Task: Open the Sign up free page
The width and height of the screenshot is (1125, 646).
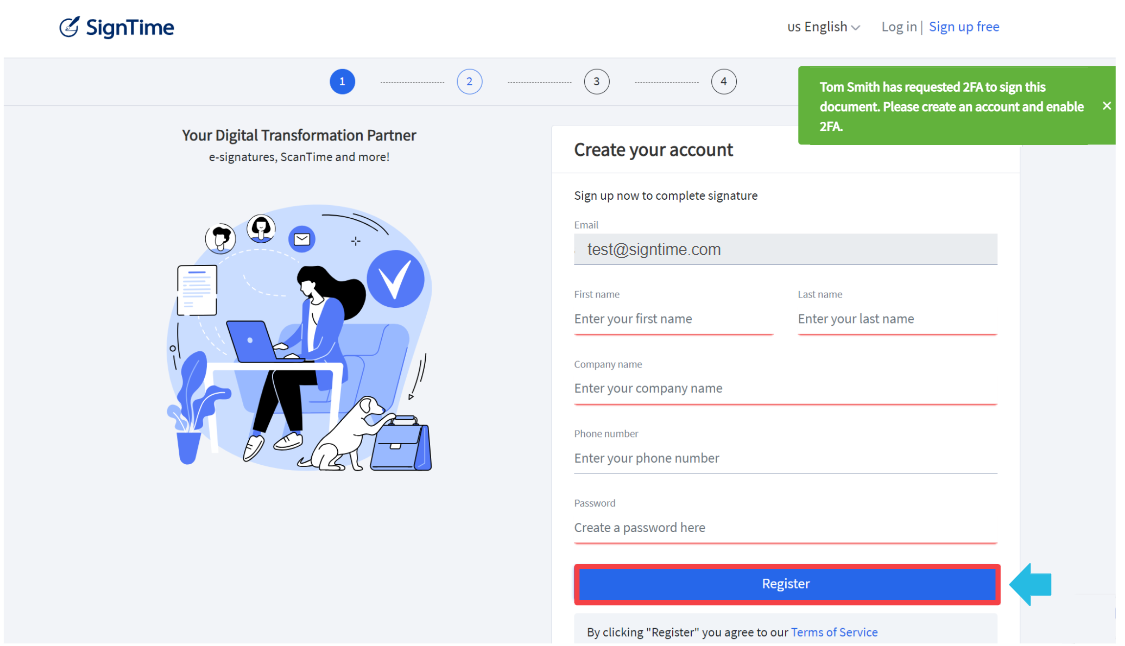Action: point(963,27)
